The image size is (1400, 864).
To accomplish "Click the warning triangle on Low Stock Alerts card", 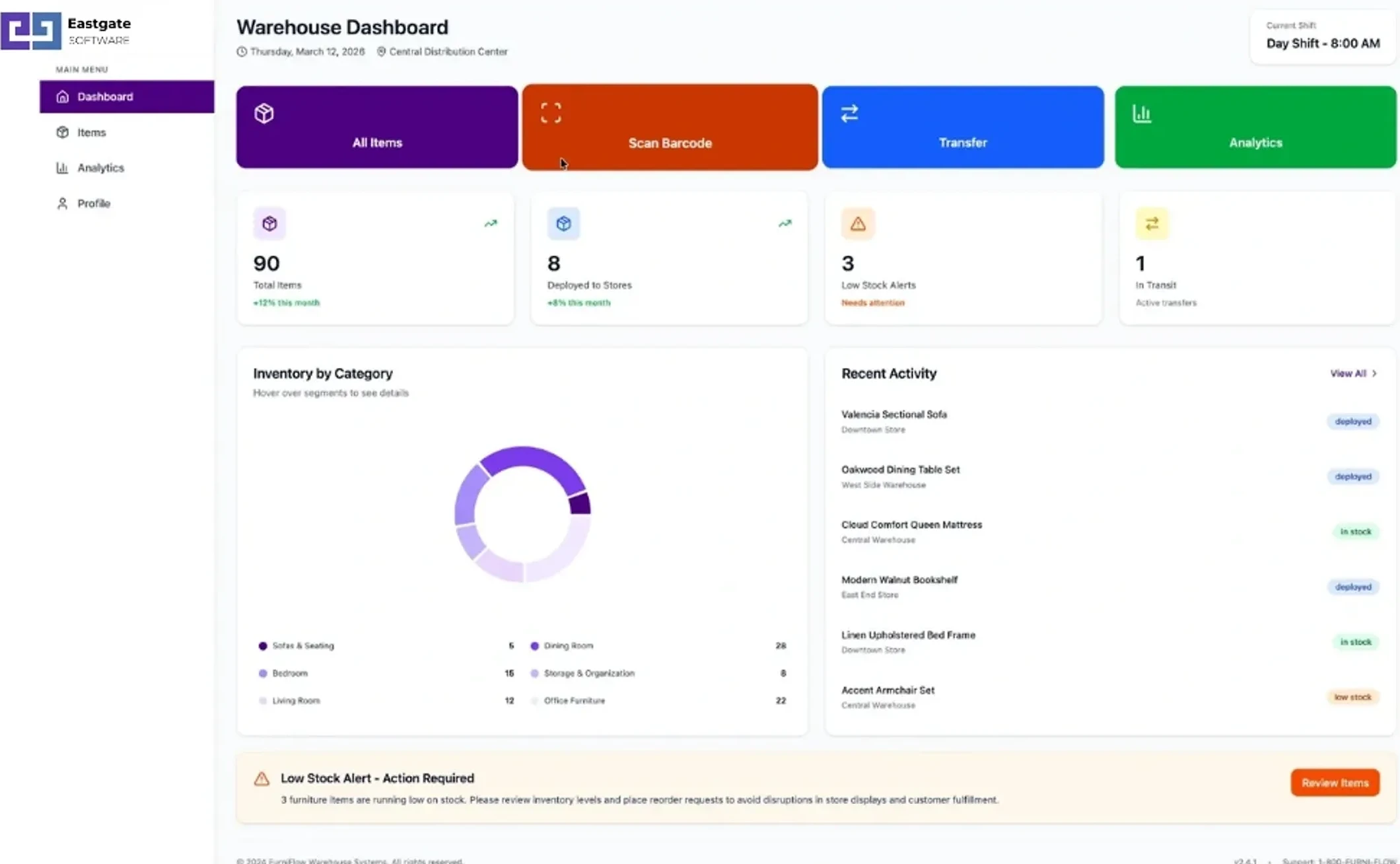I will (x=858, y=223).
